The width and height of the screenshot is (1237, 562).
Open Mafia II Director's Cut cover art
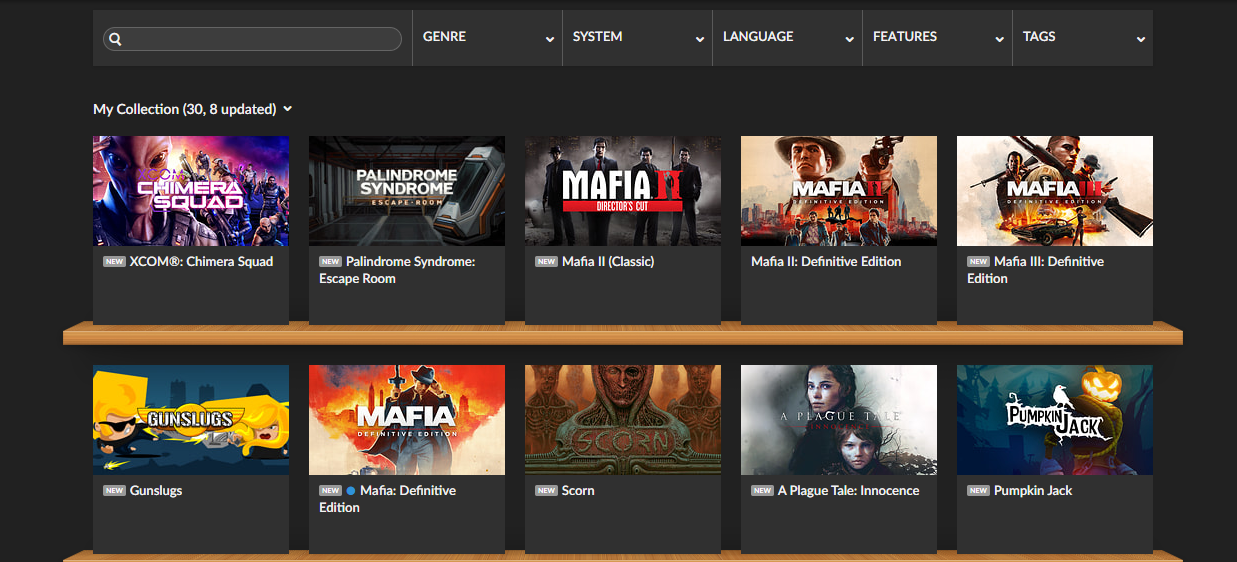623,191
